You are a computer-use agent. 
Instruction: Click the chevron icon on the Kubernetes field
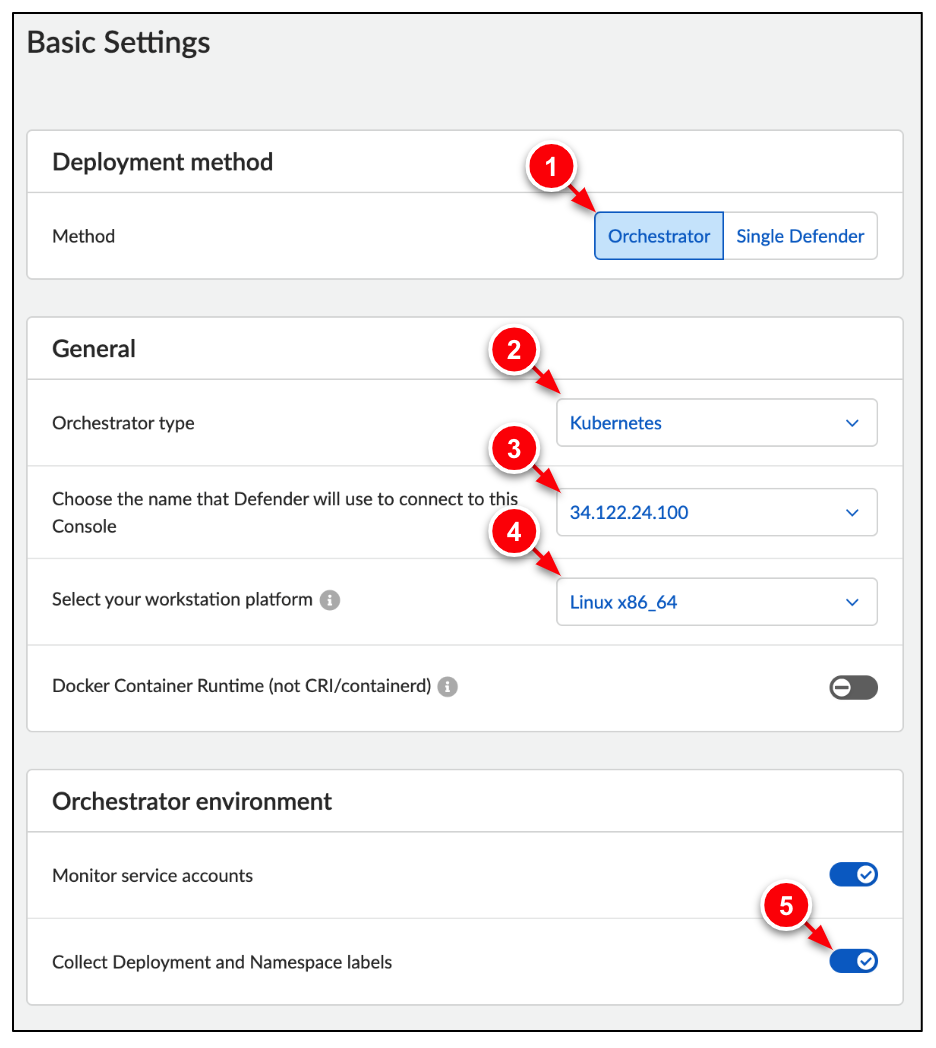click(x=852, y=422)
